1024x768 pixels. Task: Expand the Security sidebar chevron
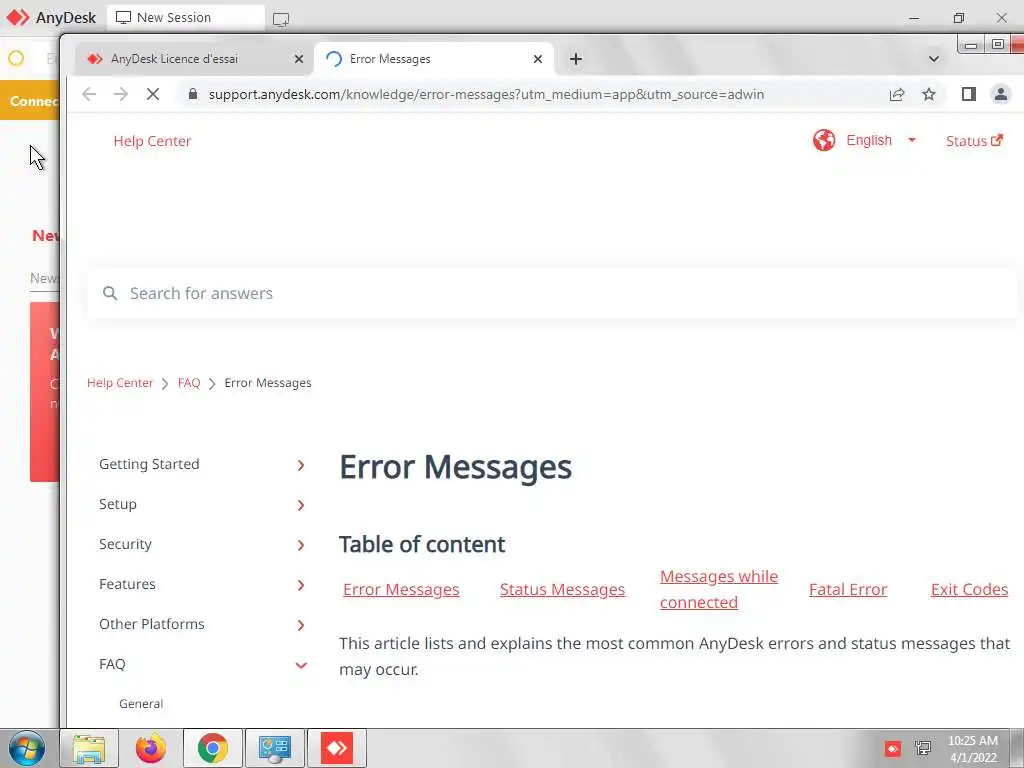[300, 545]
